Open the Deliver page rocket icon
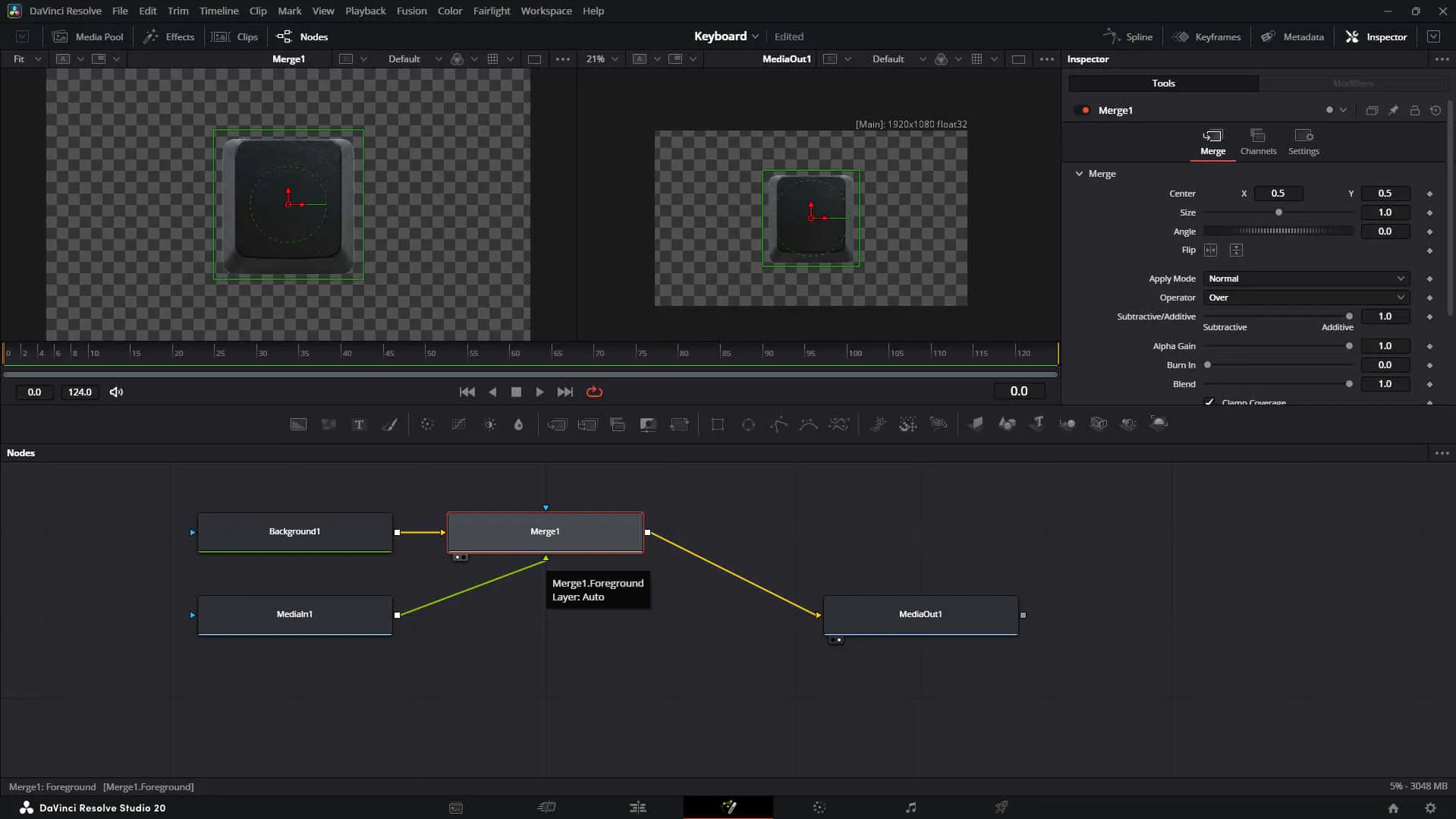Screen dimensions: 1456x819 click(x=1002, y=808)
